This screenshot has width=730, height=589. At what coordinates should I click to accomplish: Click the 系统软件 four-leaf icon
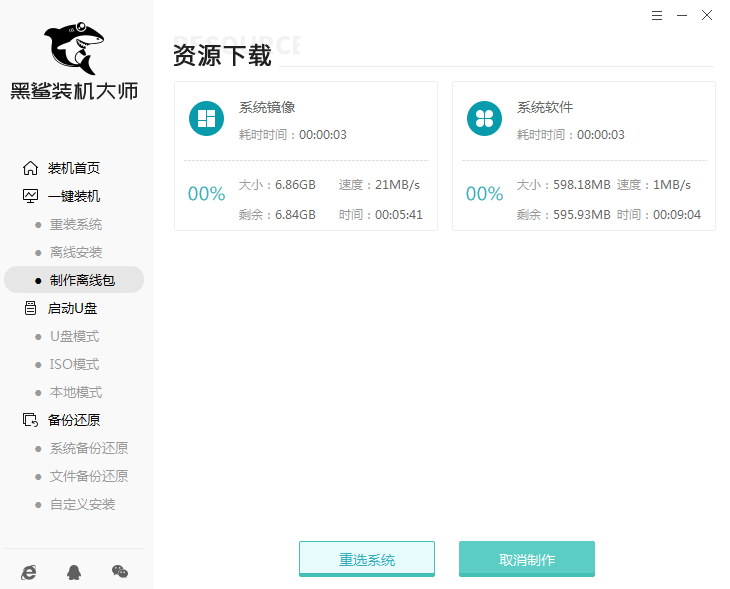point(484,119)
